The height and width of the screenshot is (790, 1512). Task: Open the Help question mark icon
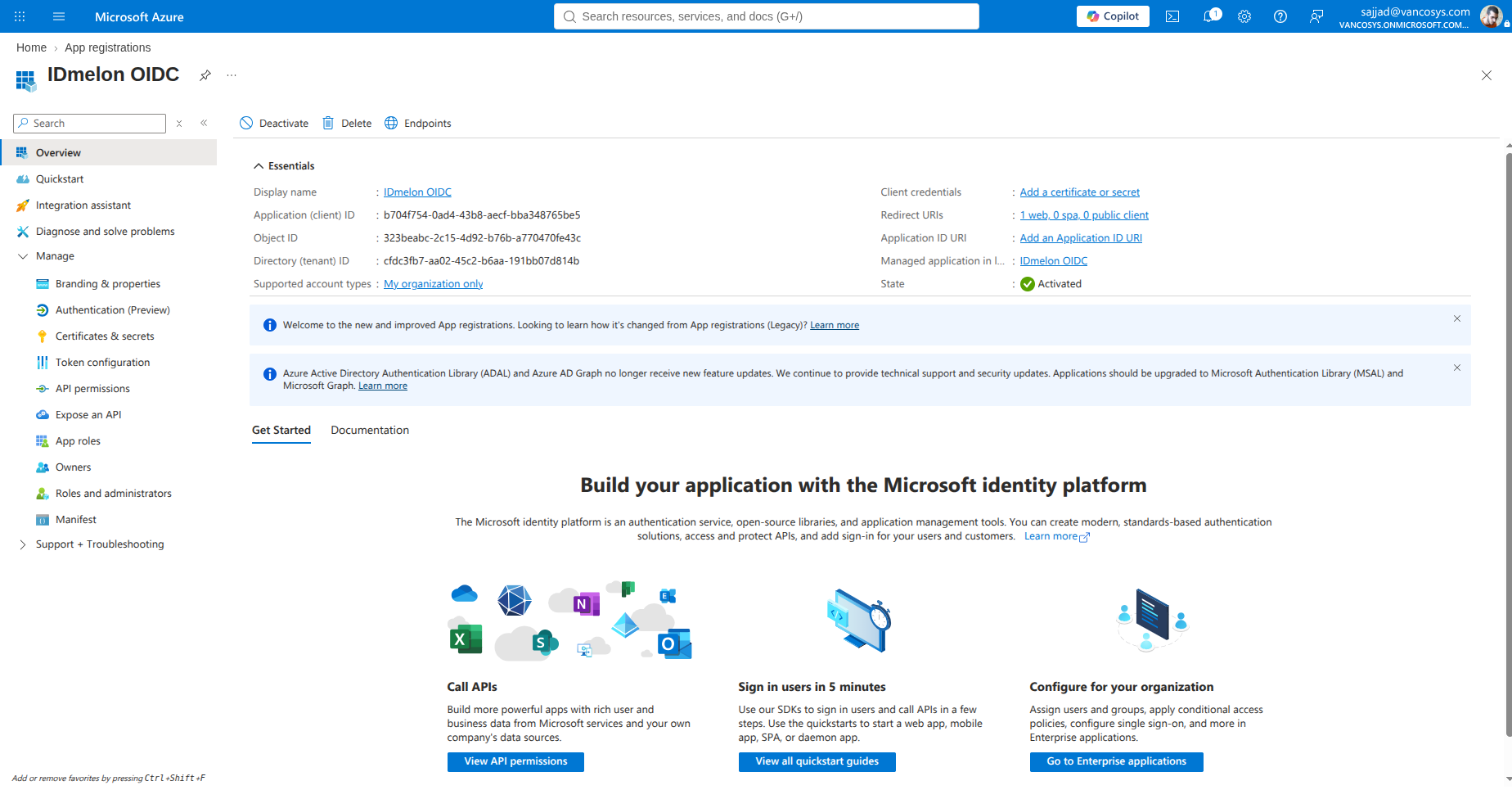click(x=1280, y=16)
